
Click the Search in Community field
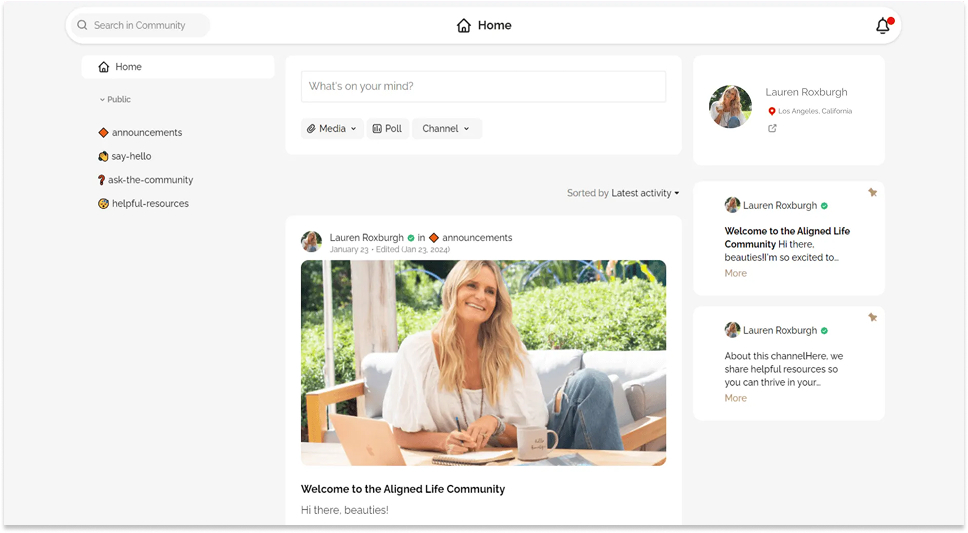coord(141,25)
